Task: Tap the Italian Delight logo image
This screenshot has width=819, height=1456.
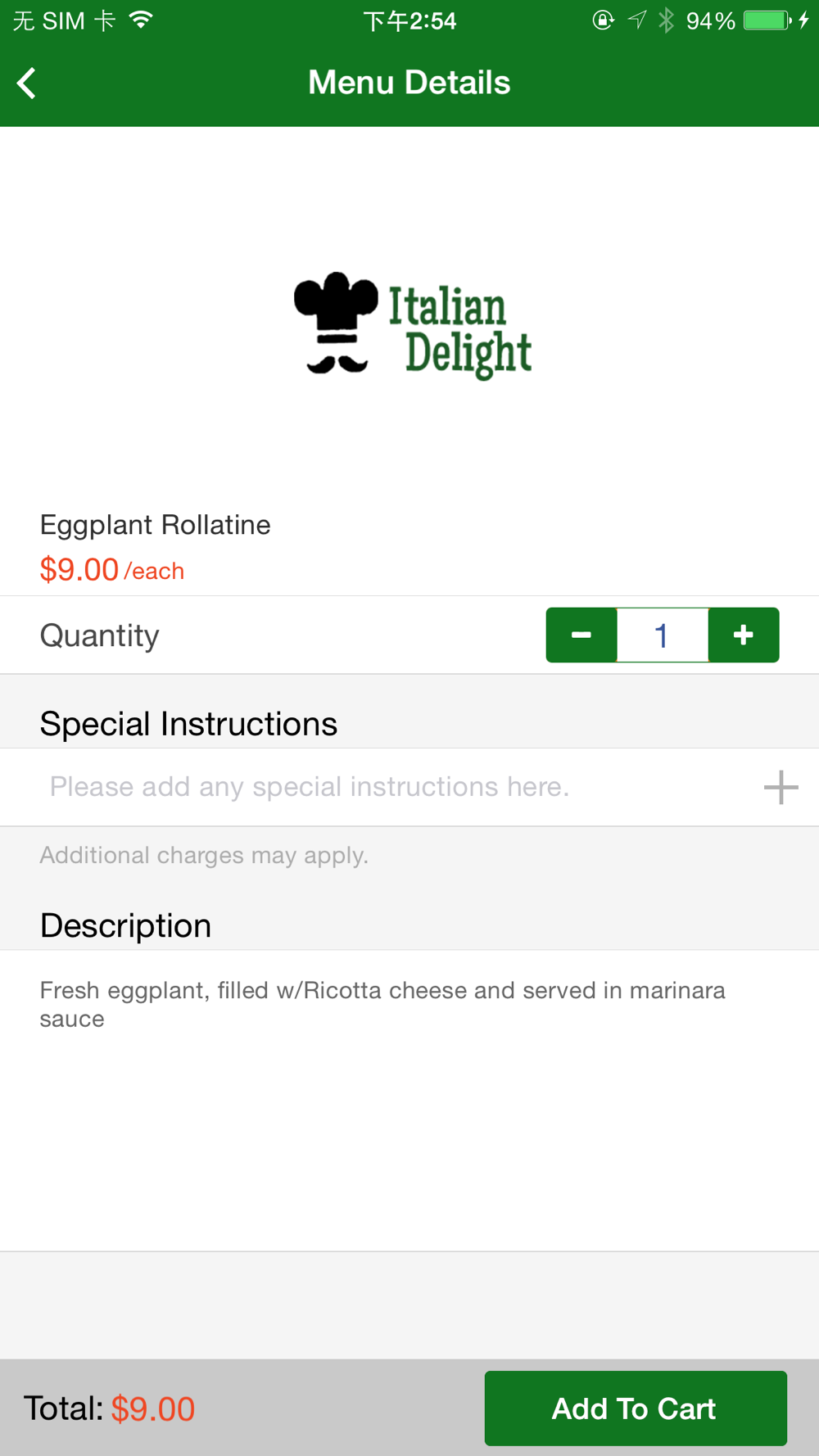Action: 413,325
